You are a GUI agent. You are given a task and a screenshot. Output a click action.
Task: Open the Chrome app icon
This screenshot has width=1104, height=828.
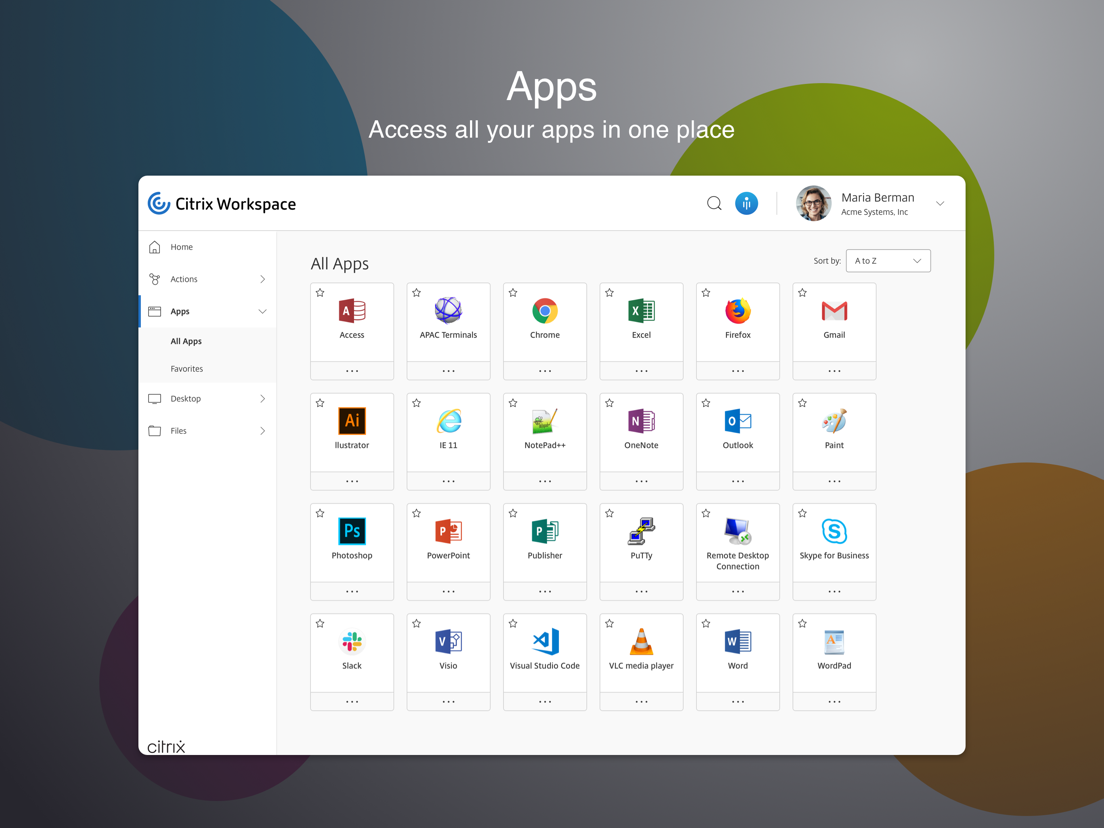click(x=545, y=310)
